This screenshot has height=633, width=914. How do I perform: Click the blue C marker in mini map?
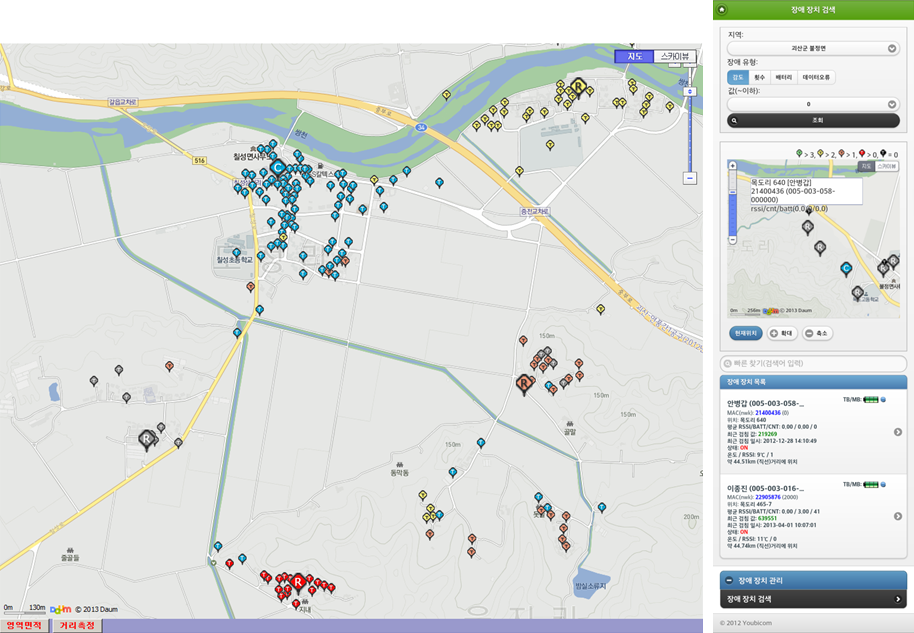click(846, 268)
